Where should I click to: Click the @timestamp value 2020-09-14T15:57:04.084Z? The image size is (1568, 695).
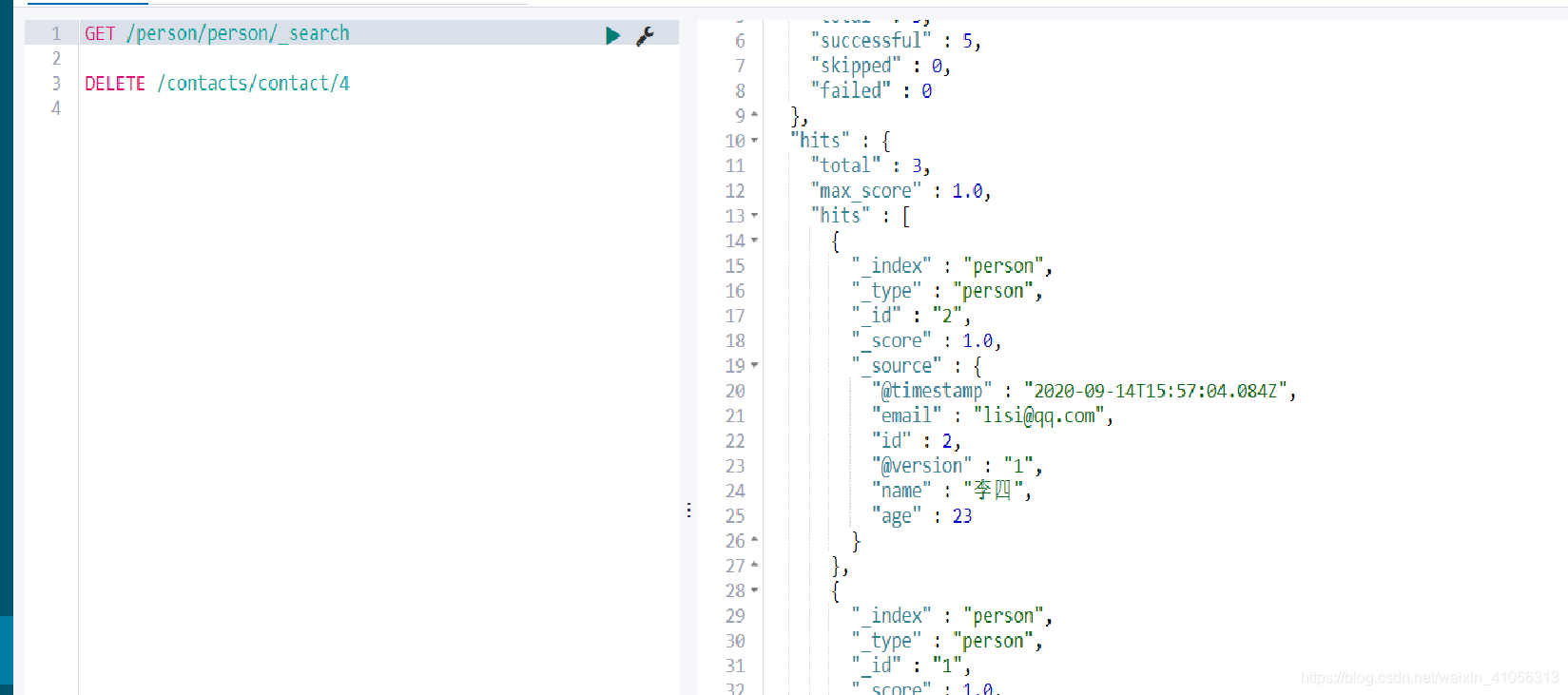click(1155, 391)
